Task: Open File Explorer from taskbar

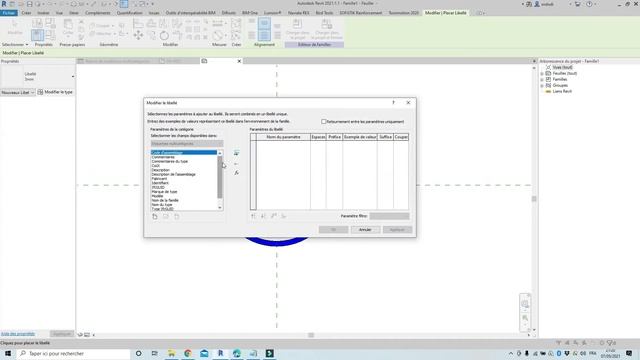Action: tap(171, 353)
